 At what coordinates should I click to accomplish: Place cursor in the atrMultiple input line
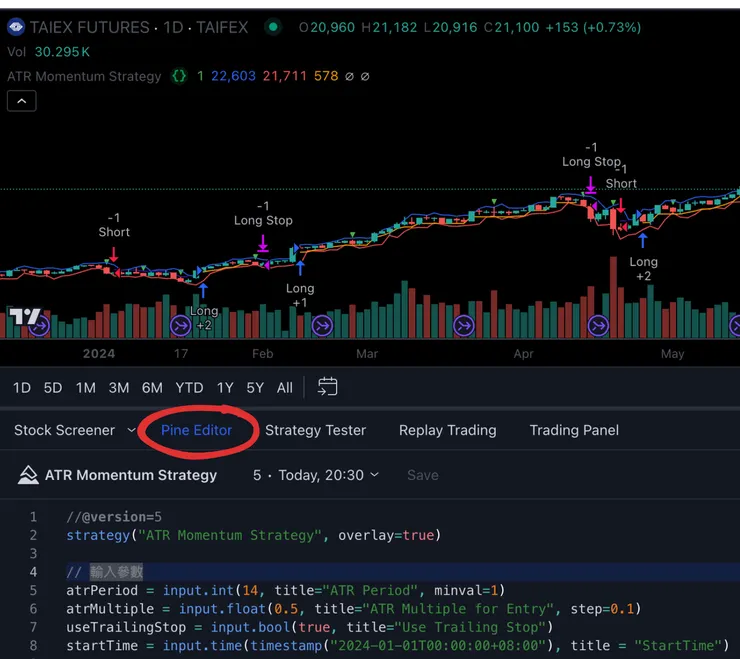[353, 609]
